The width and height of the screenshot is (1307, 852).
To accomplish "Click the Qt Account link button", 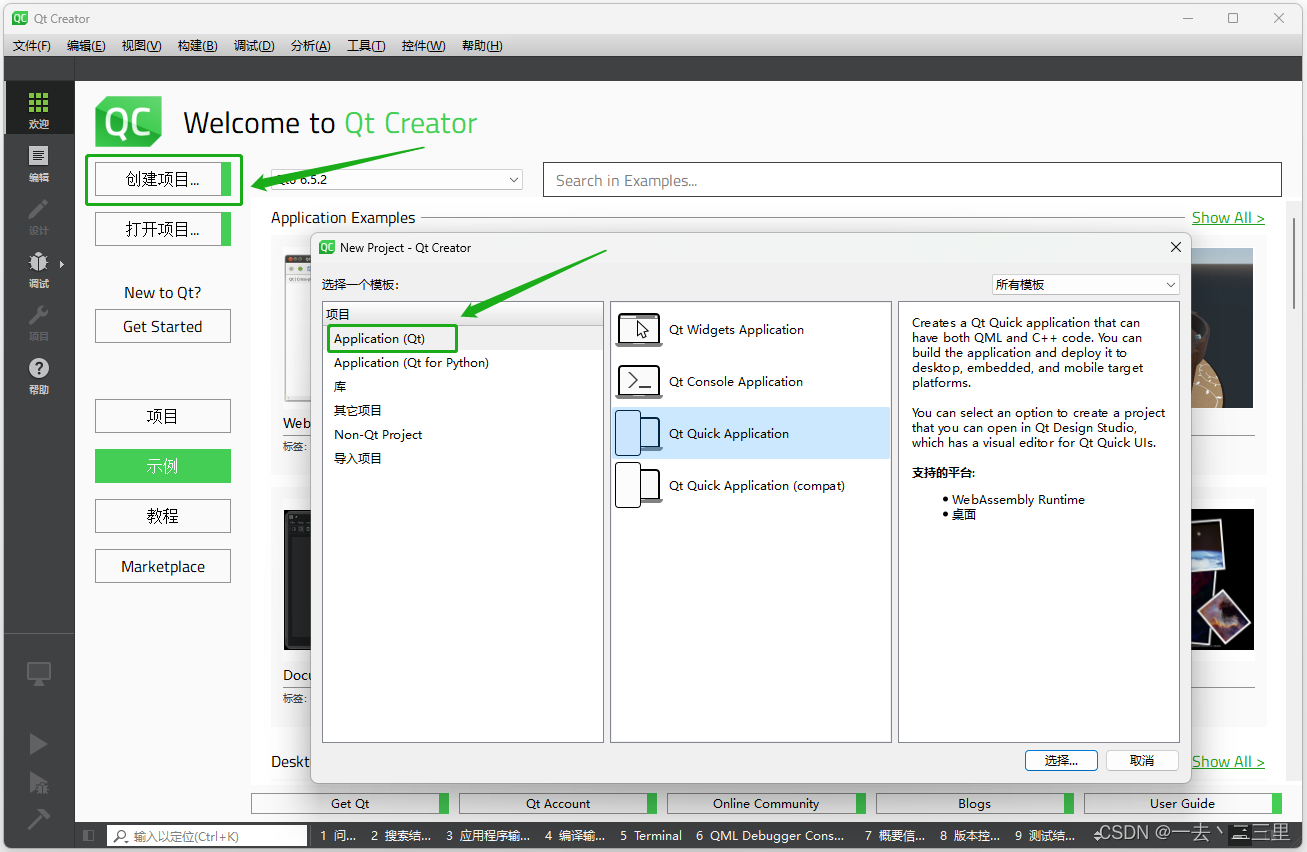I will coord(558,803).
